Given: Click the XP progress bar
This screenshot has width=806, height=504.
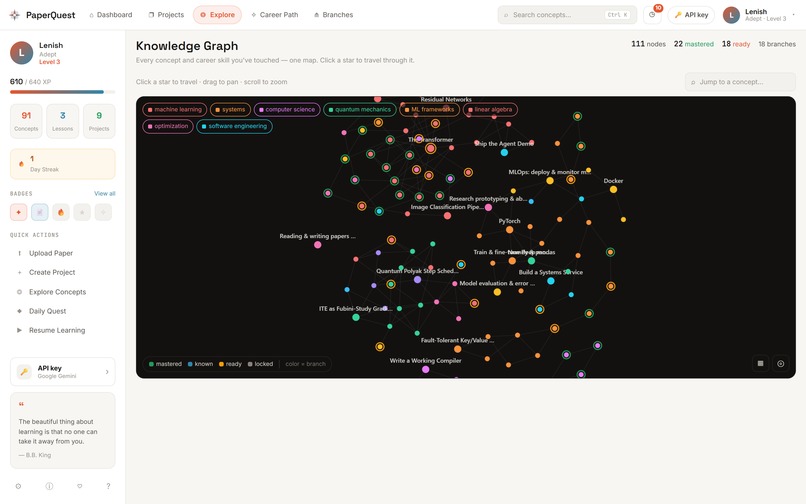Looking at the screenshot, I should click(x=62, y=92).
